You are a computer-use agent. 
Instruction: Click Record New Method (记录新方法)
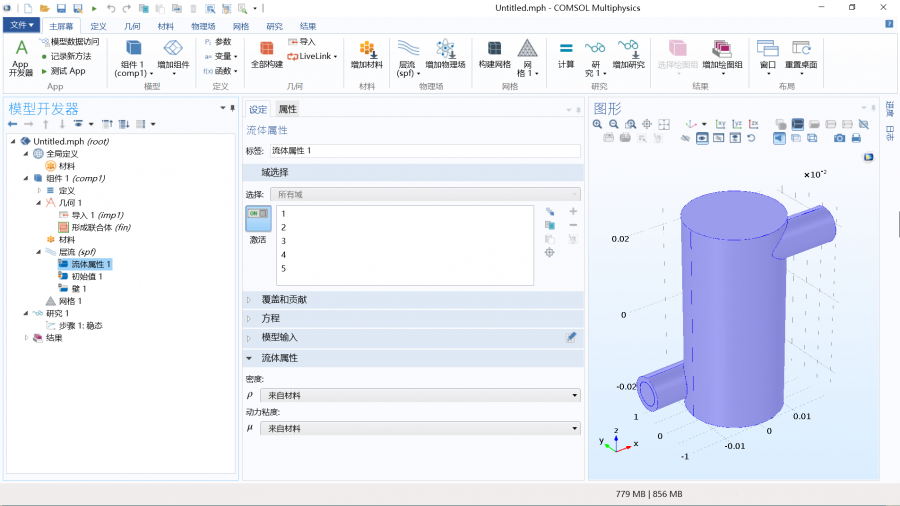pyautogui.click(x=66, y=56)
